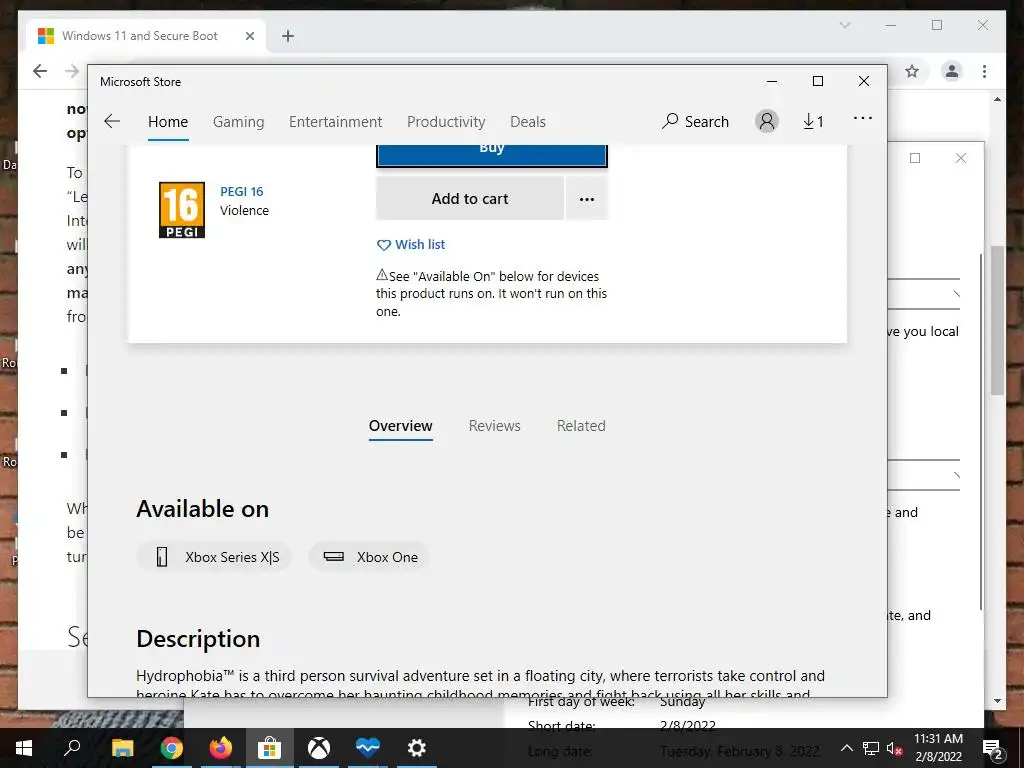
Task: Bookmark this page with the star icon
Action: (912, 71)
